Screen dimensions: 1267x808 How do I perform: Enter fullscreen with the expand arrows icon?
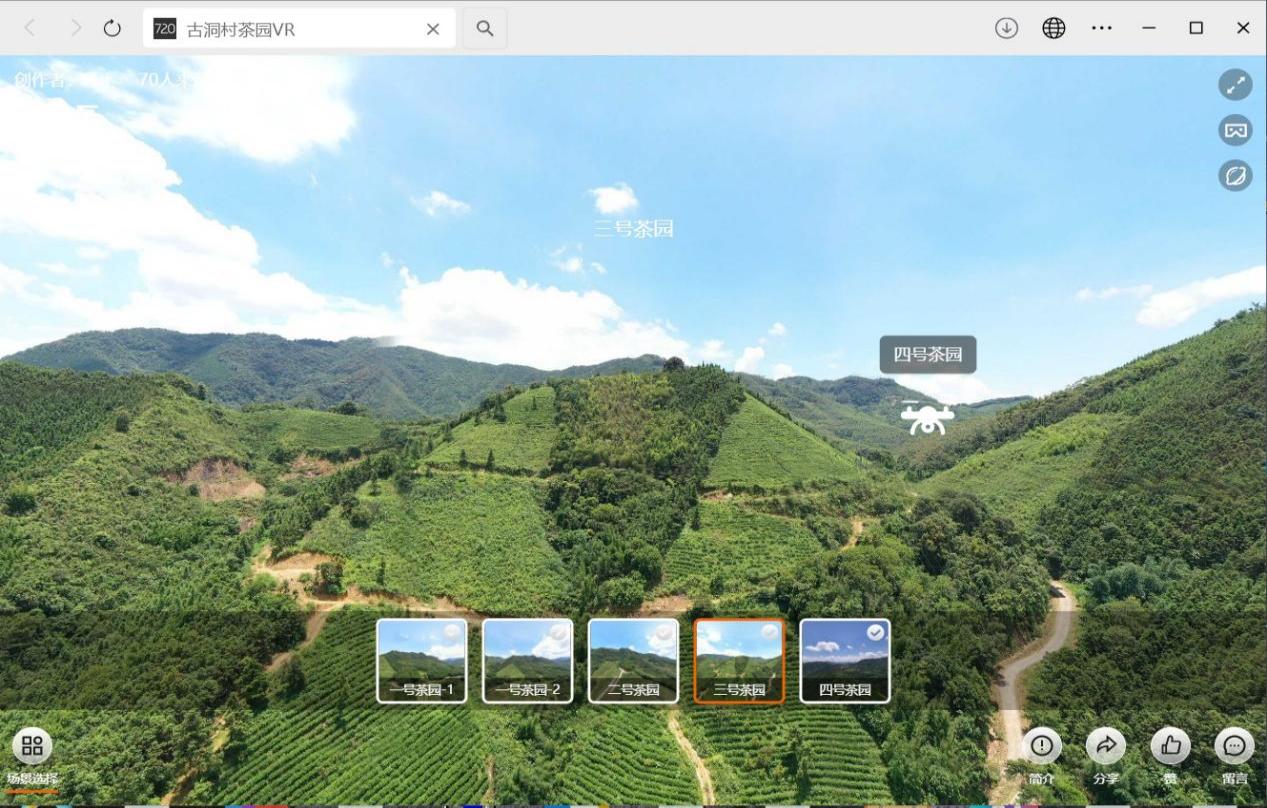pos(1235,85)
